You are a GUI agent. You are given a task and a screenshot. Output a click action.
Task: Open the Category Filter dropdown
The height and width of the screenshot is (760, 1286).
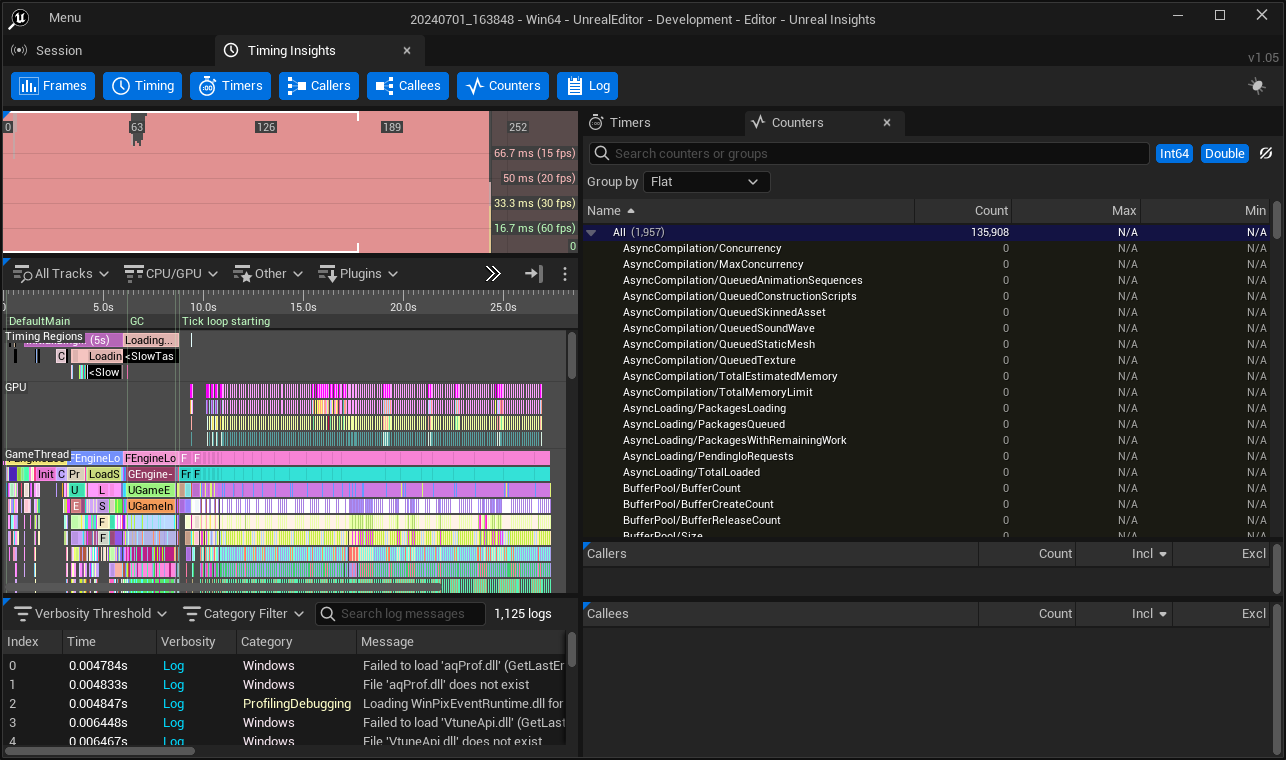point(244,614)
